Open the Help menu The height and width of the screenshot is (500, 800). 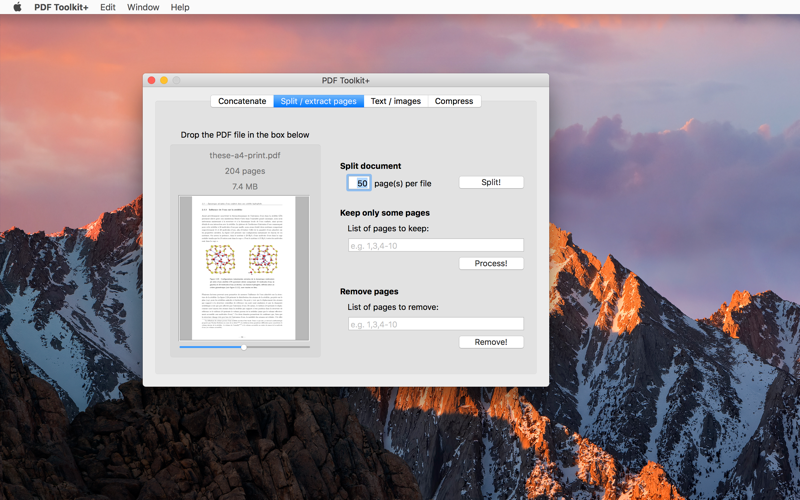180,7
